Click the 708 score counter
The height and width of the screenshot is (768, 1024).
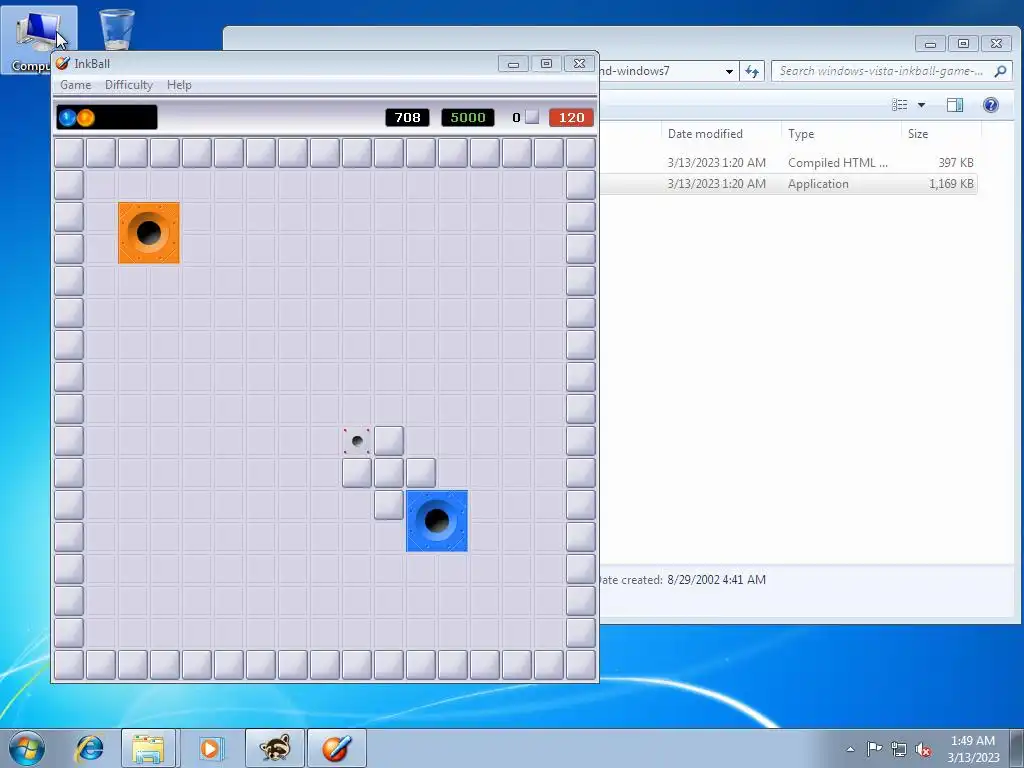[408, 118]
